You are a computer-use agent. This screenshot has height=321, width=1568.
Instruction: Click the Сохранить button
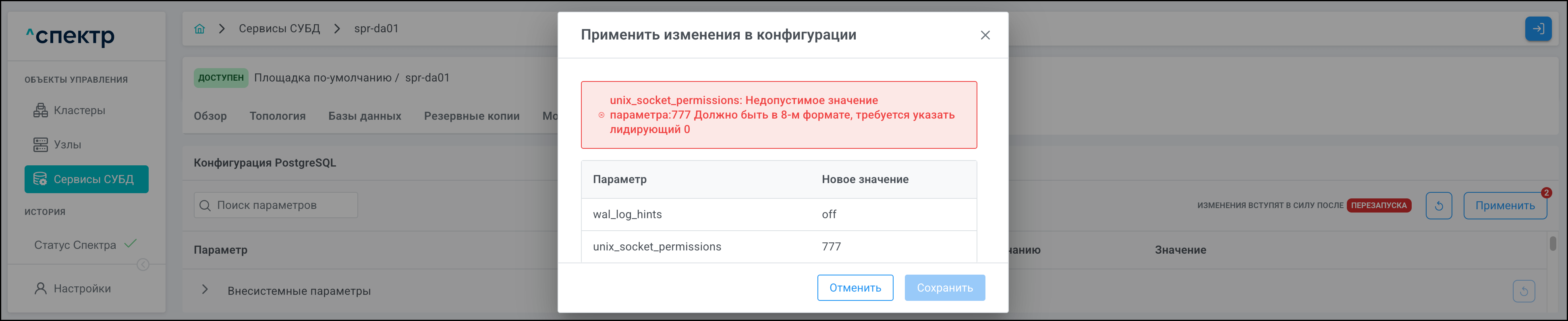944,288
